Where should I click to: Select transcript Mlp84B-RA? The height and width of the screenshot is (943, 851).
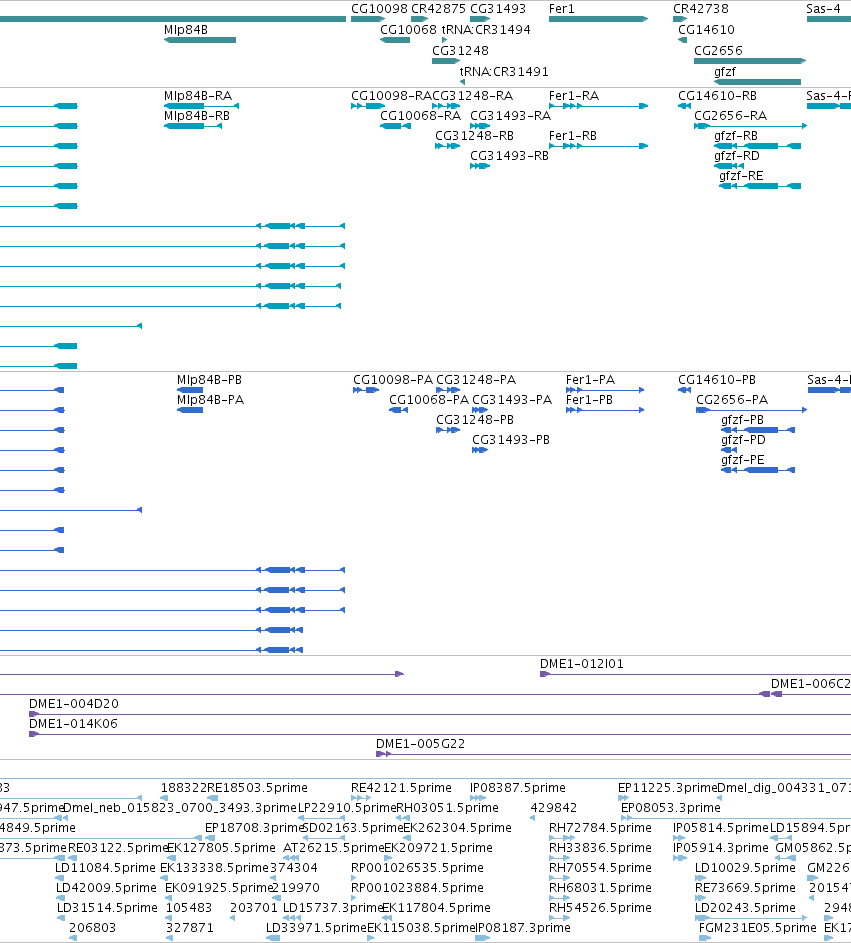(201, 106)
